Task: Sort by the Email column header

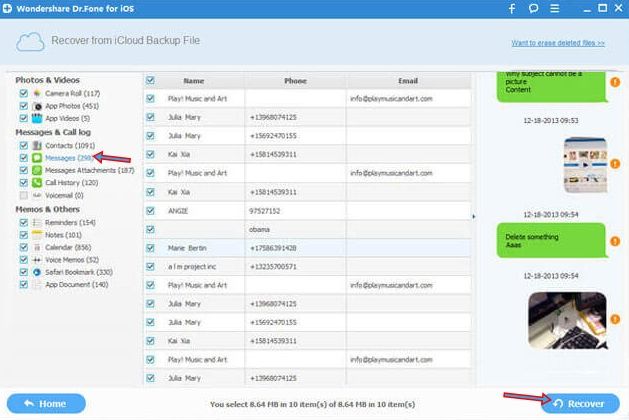Action: (408, 81)
